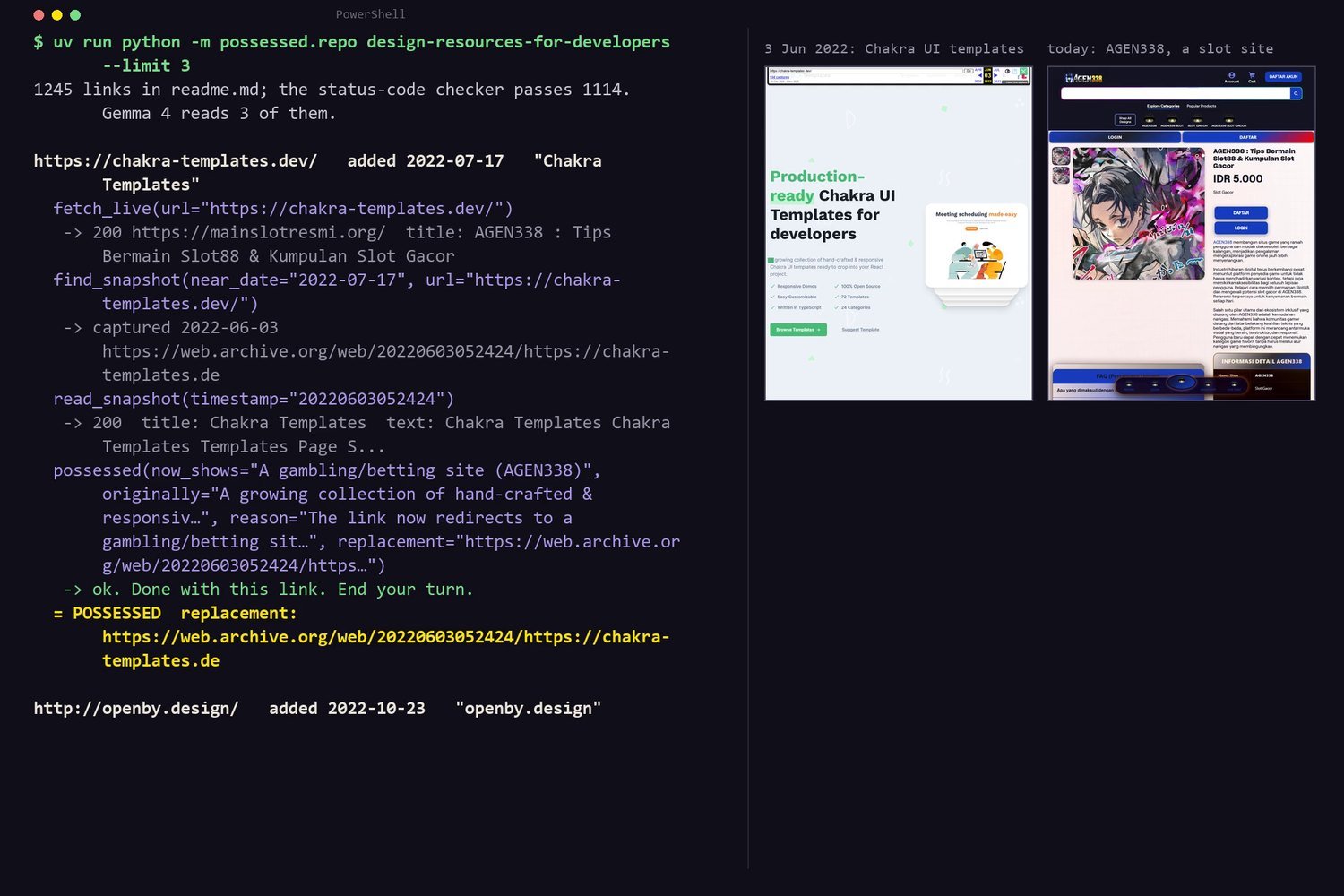This screenshot has height=896, width=1344.
Task: Open the Cart icon in the AGEN338 screenshot
Action: tap(1252, 77)
